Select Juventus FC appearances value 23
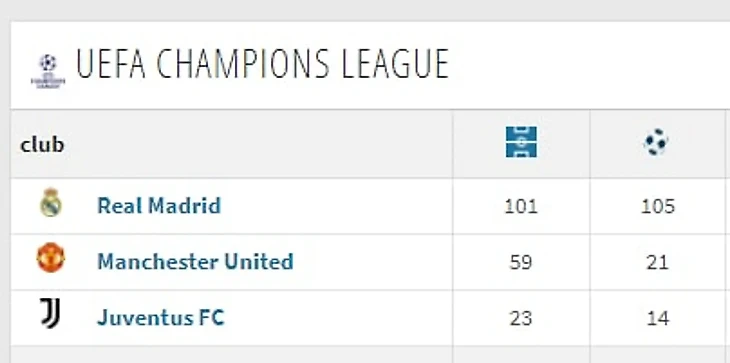Screen dimensions: 730x363 (521, 319)
